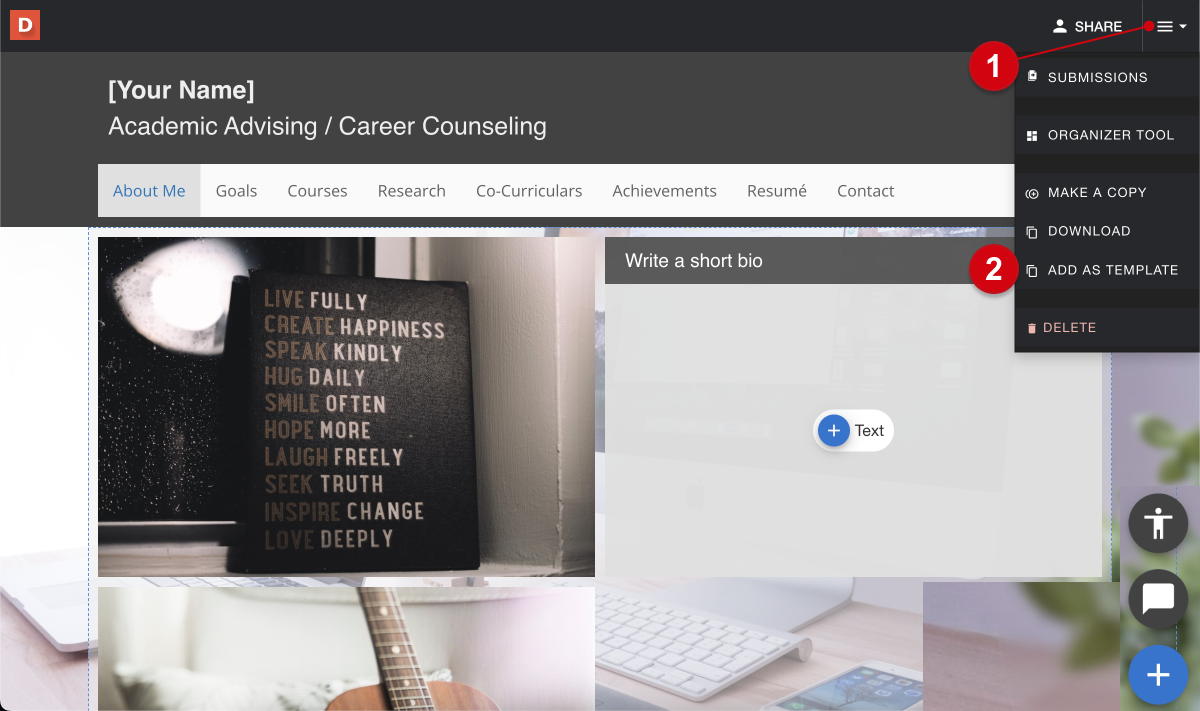Open the Courses tab

317,191
